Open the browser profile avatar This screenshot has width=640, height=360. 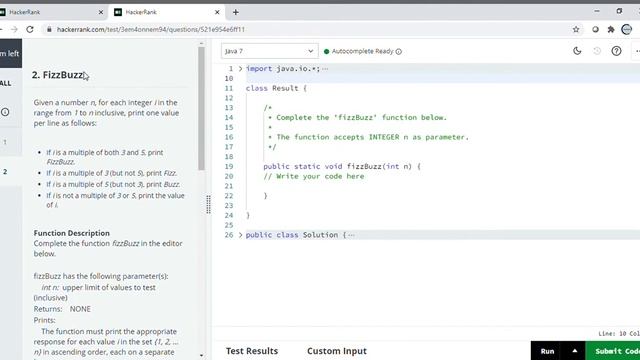(x=627, y=29)
